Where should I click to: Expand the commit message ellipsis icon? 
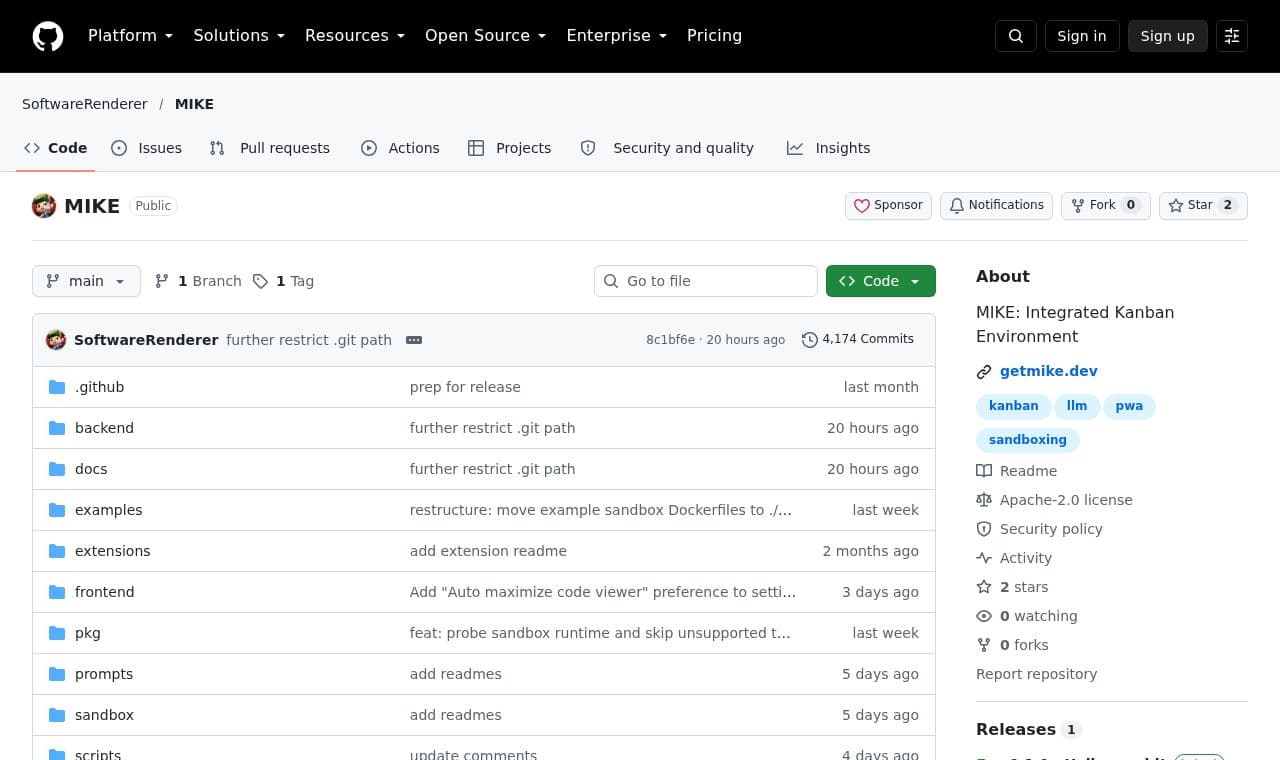(414, 340)
